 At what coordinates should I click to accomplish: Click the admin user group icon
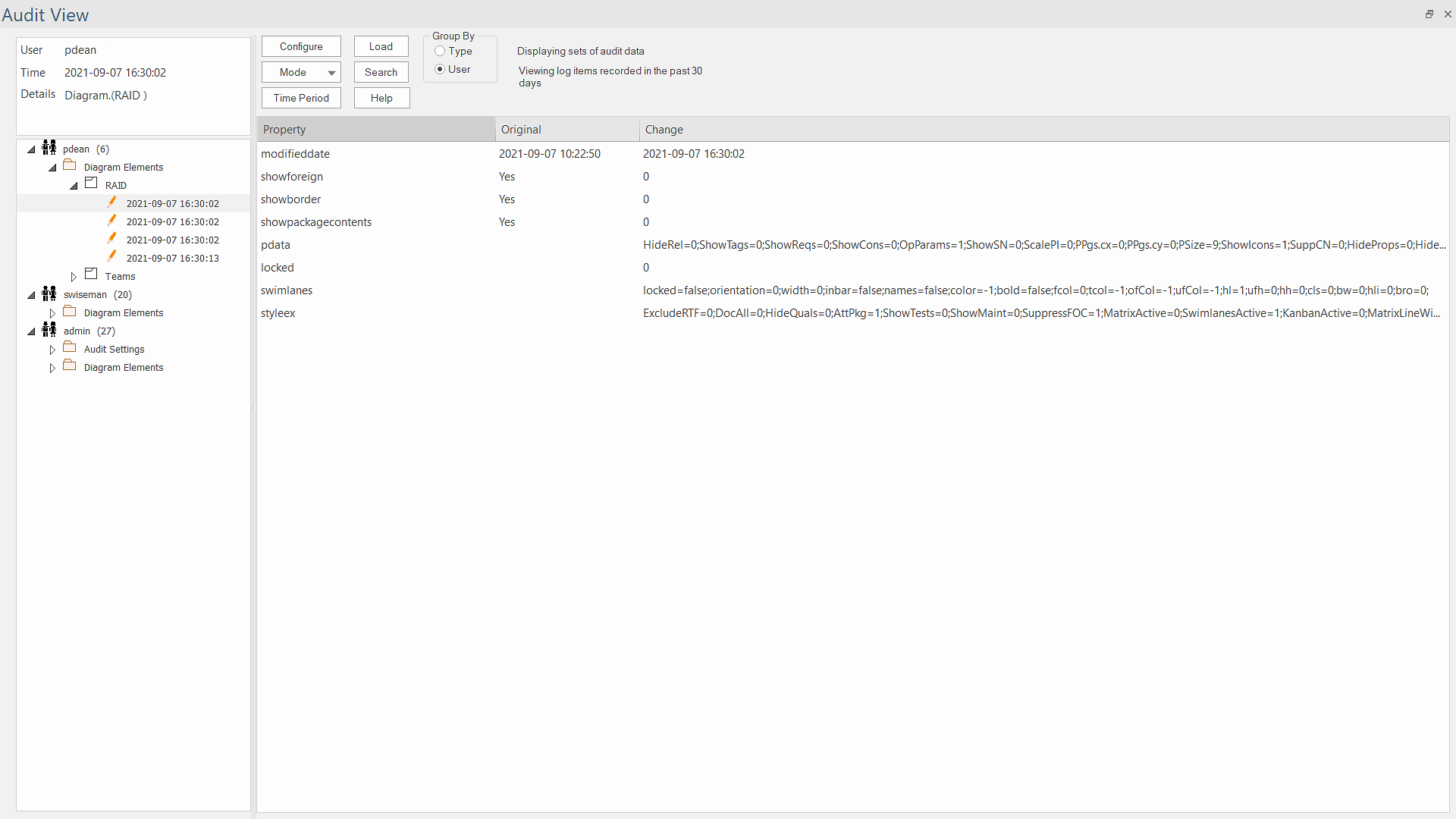click(x=49, y=330)
